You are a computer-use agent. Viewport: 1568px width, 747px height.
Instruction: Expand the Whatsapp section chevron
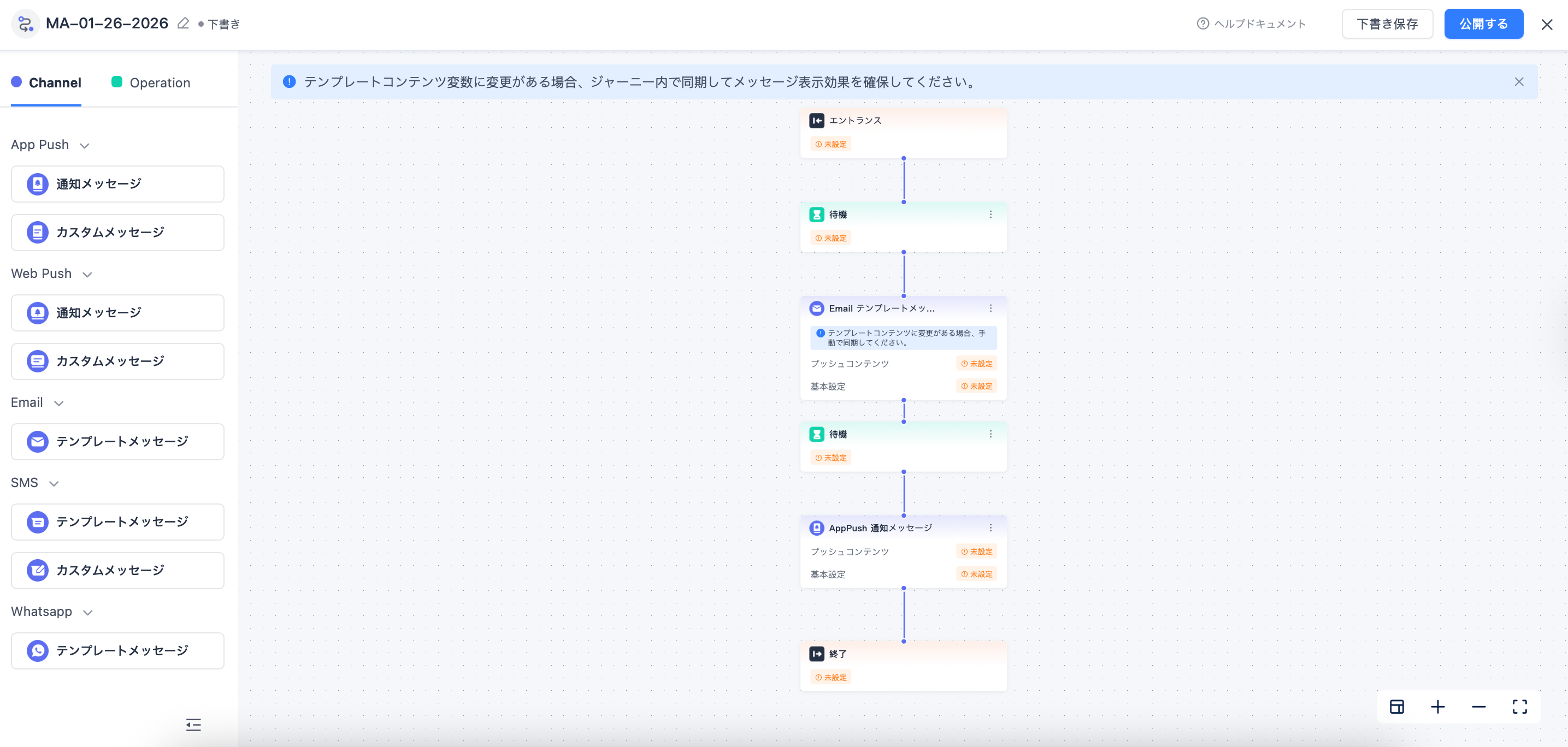point(87,613)
